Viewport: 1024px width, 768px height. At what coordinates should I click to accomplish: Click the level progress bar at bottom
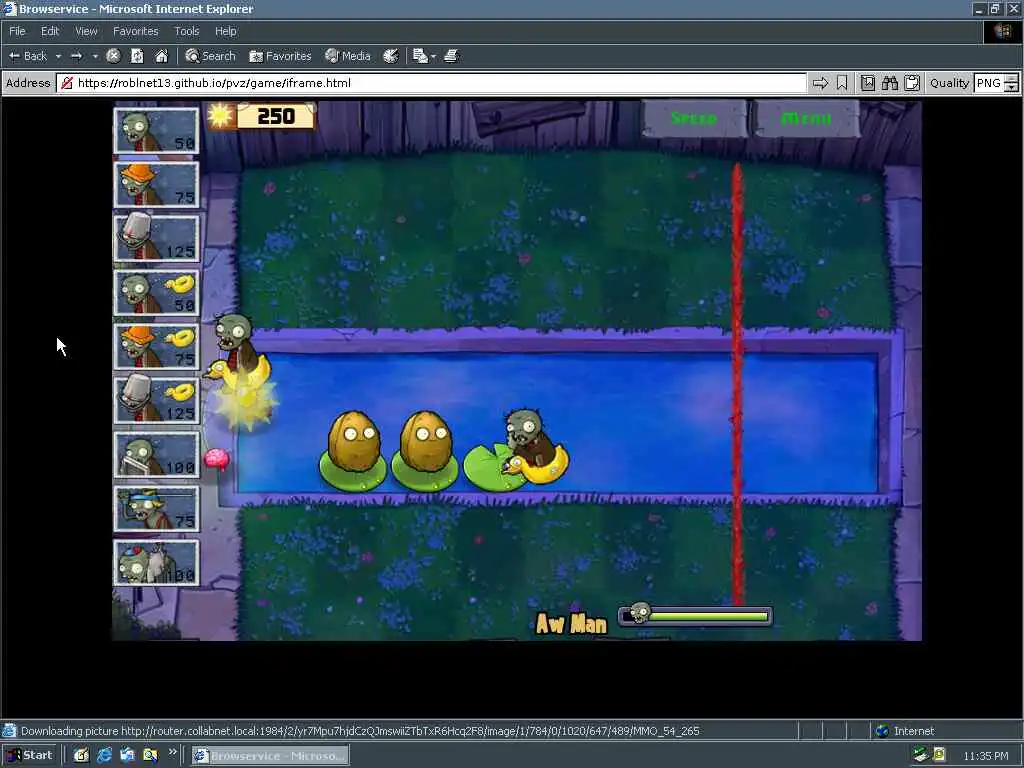pos(695,615)
